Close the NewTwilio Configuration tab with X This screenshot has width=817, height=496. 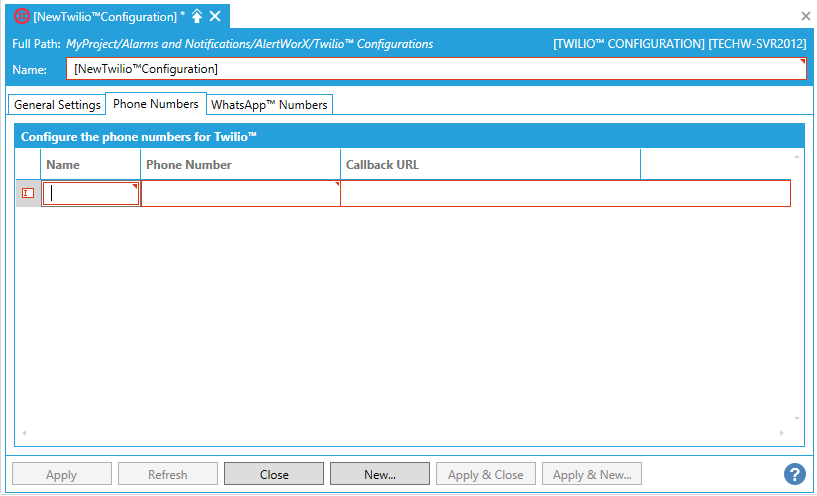215,16
